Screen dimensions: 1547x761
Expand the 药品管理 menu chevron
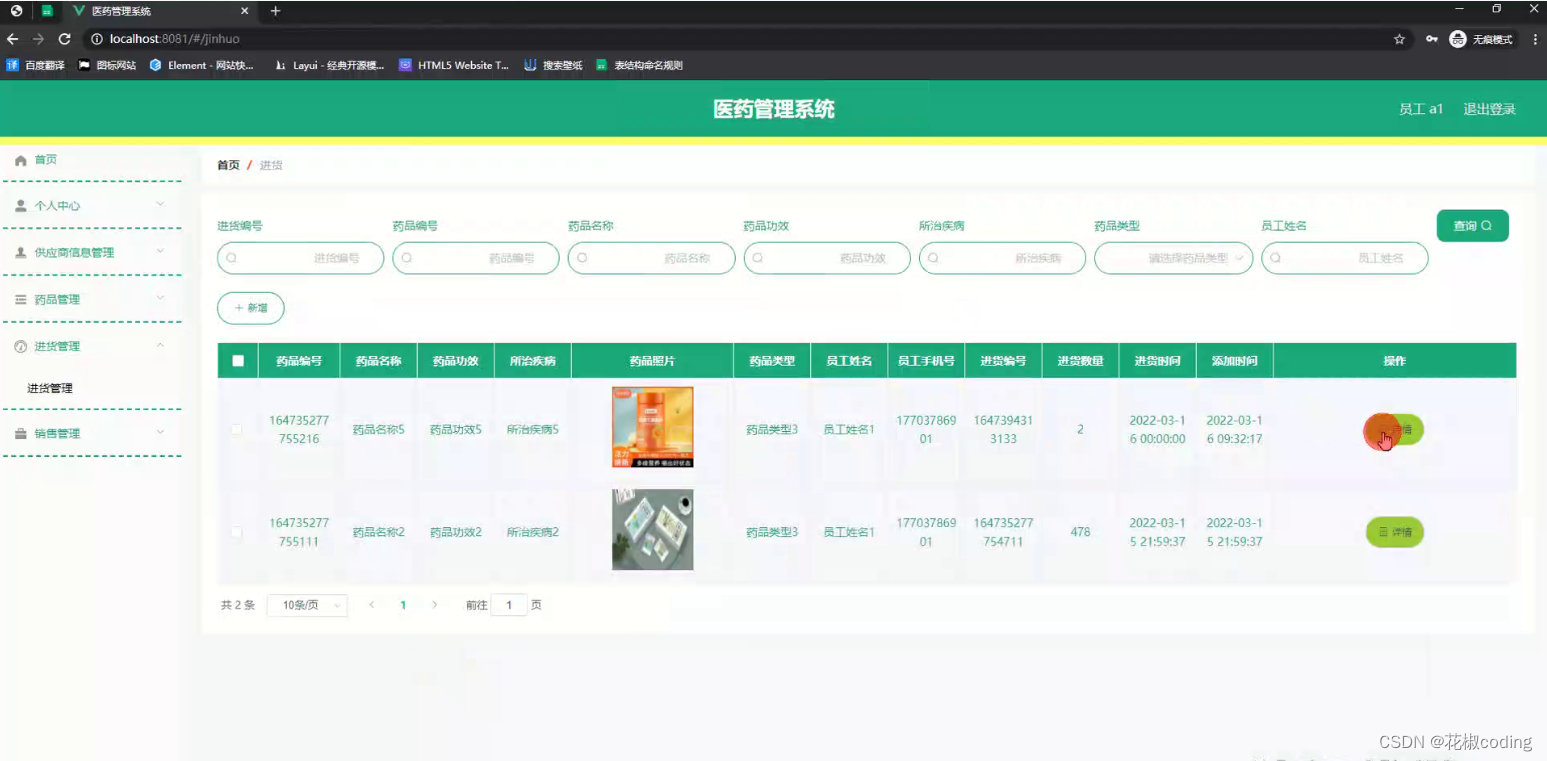point(160,299)
